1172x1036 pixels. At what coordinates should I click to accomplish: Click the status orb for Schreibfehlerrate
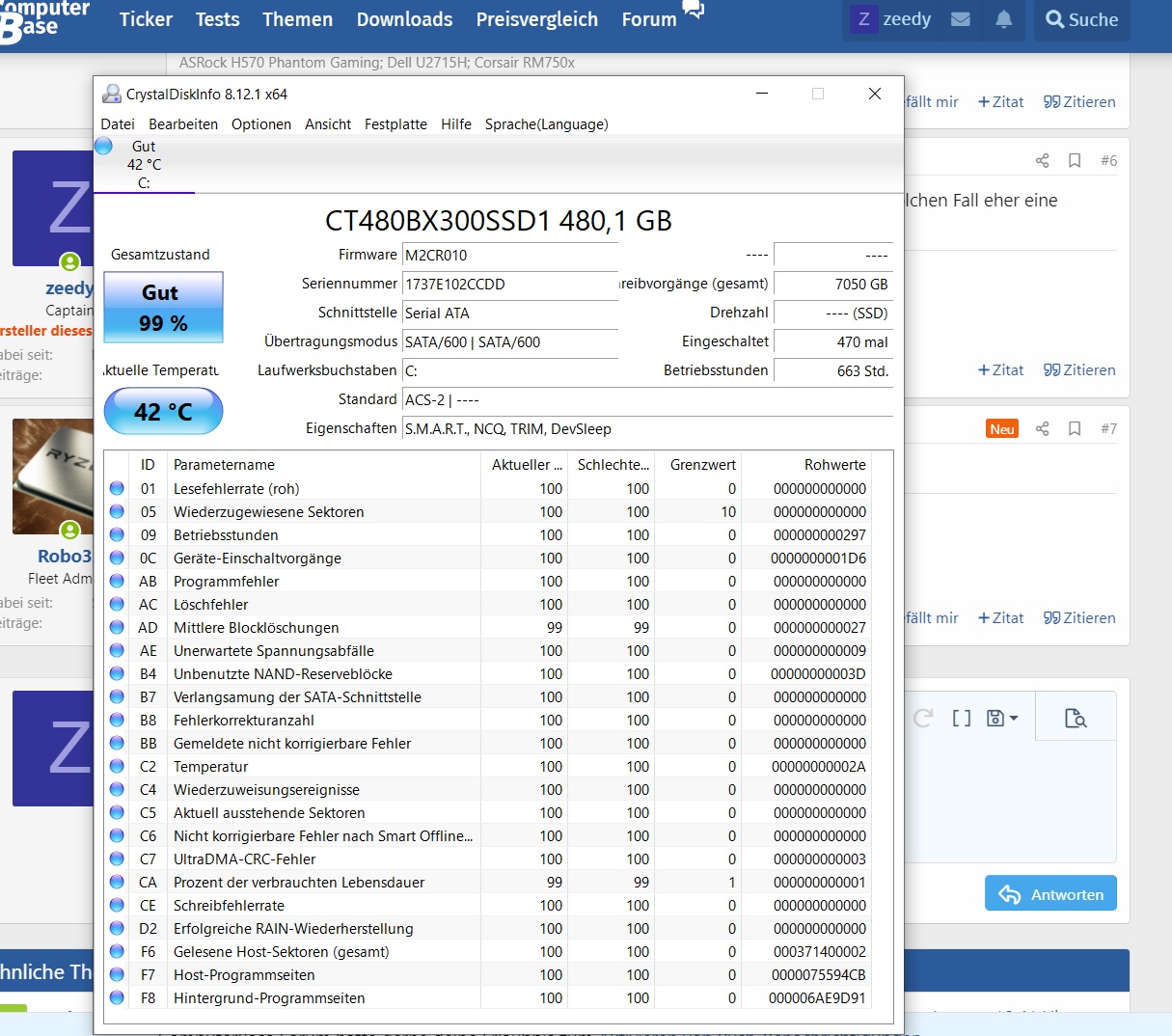pos(117,905)
